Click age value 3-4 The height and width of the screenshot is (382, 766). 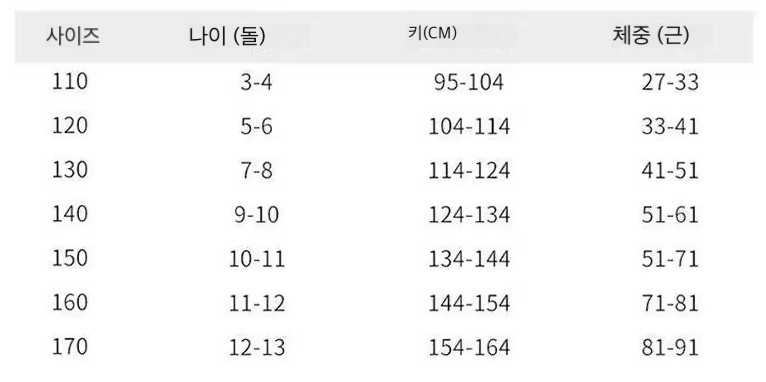coord(256,83)
